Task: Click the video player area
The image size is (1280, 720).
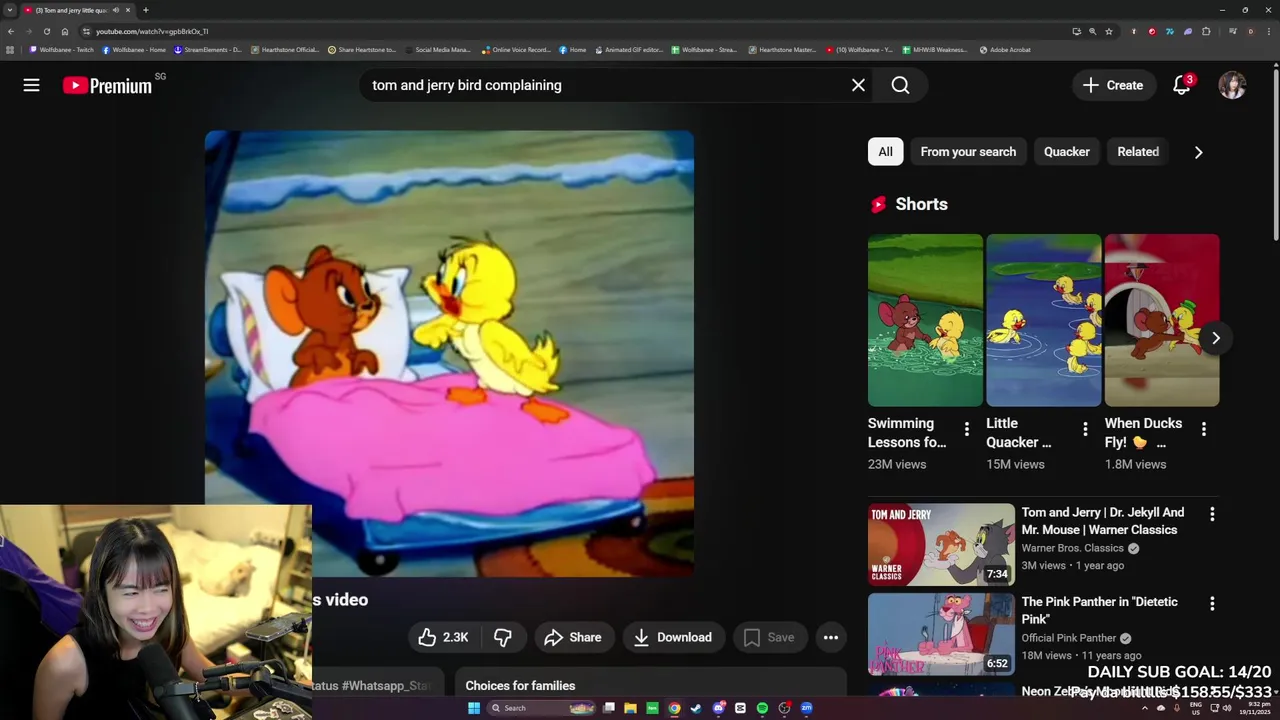Action: point(449,353)
